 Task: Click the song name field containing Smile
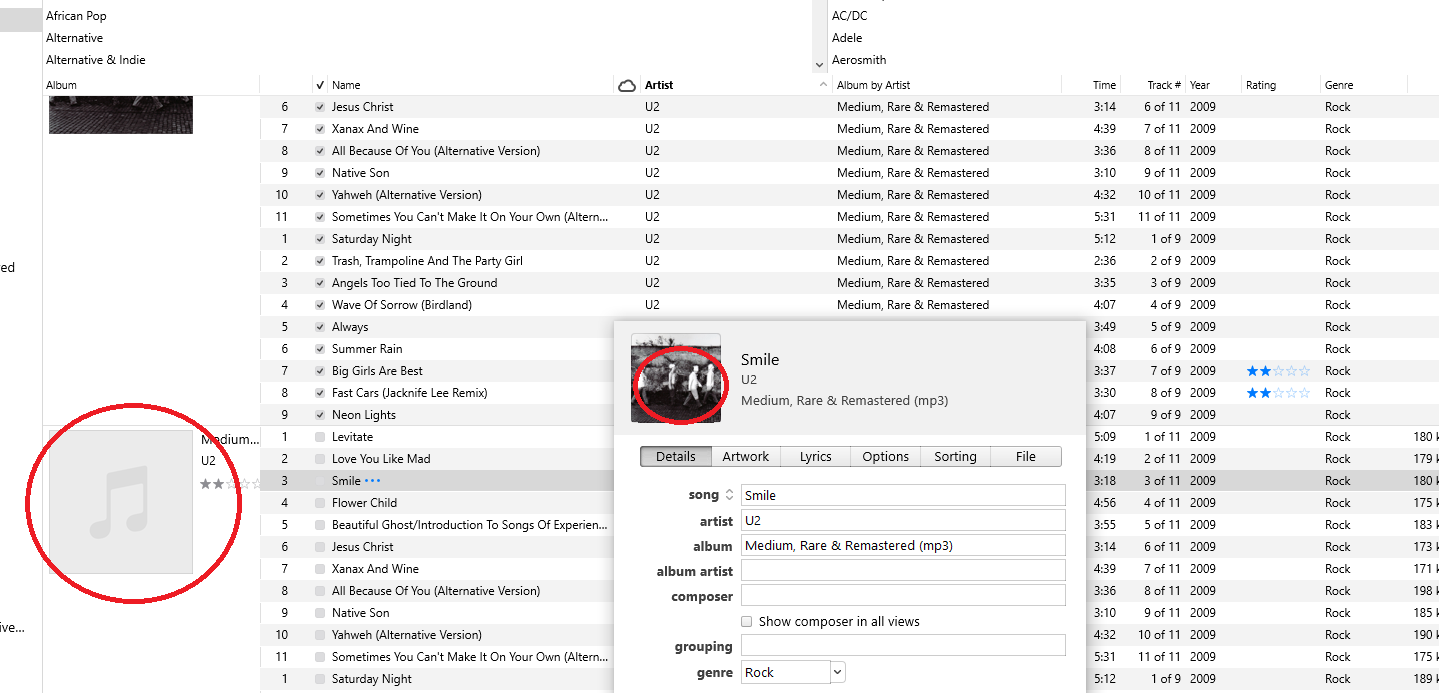(x=903, y=495)
